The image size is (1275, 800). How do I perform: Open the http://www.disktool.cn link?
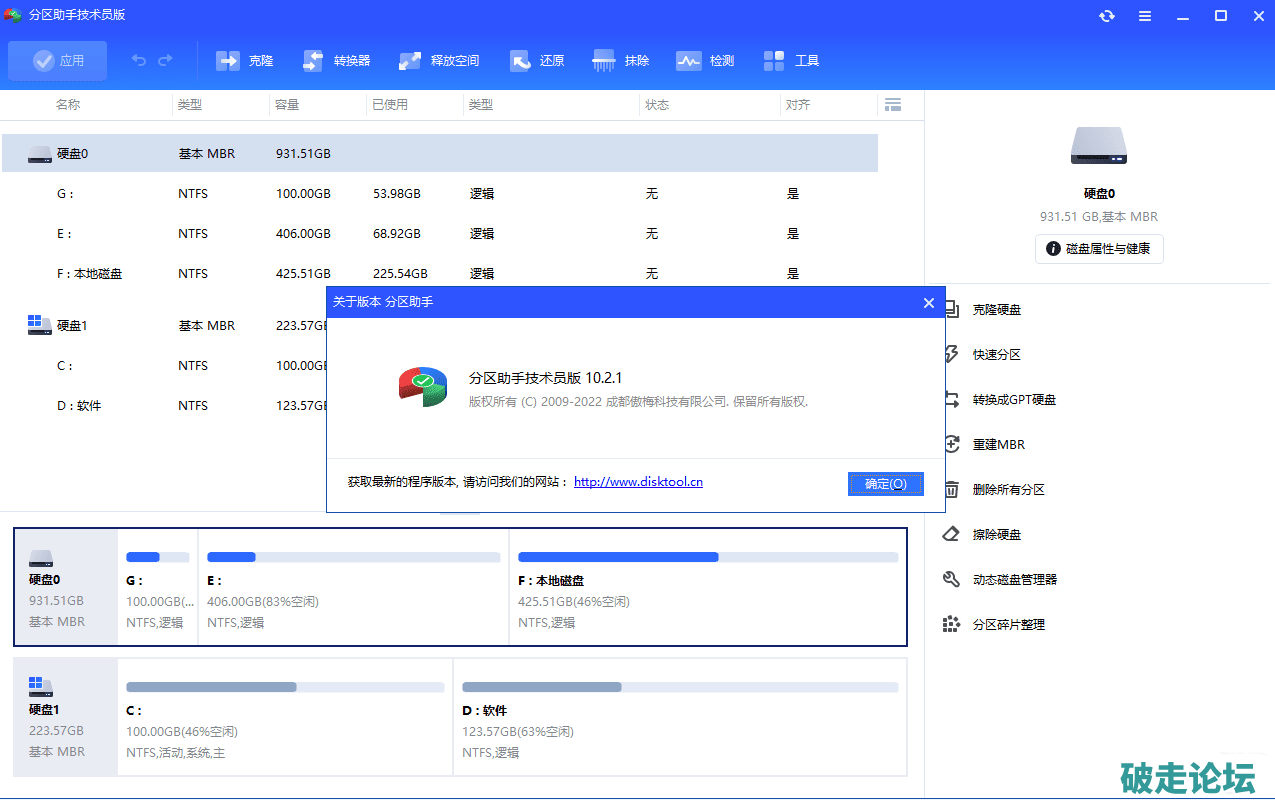(638, 482)
